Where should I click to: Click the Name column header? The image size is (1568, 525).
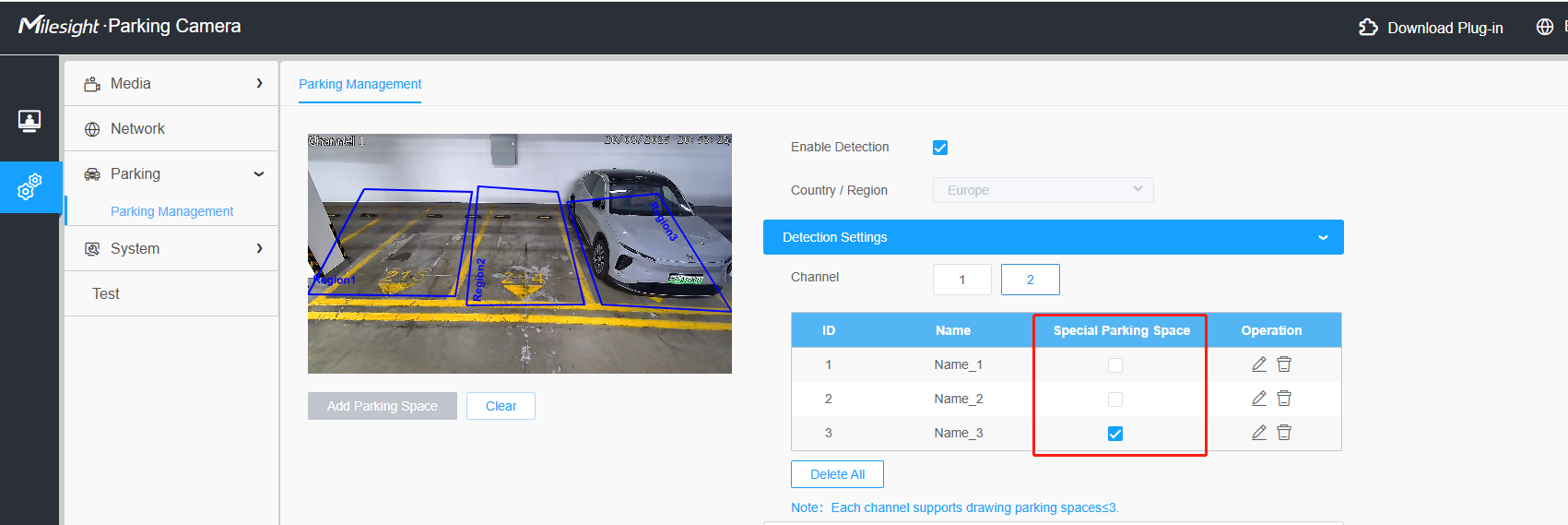(953, 330)
